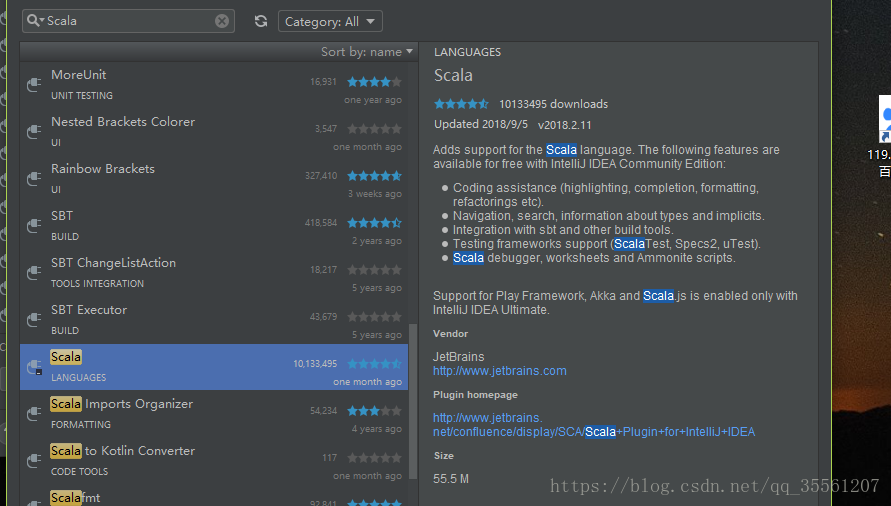Screen dimensions: 891x506
Task: Click the MoreUnit plugin icon
Action: point(34,85)
